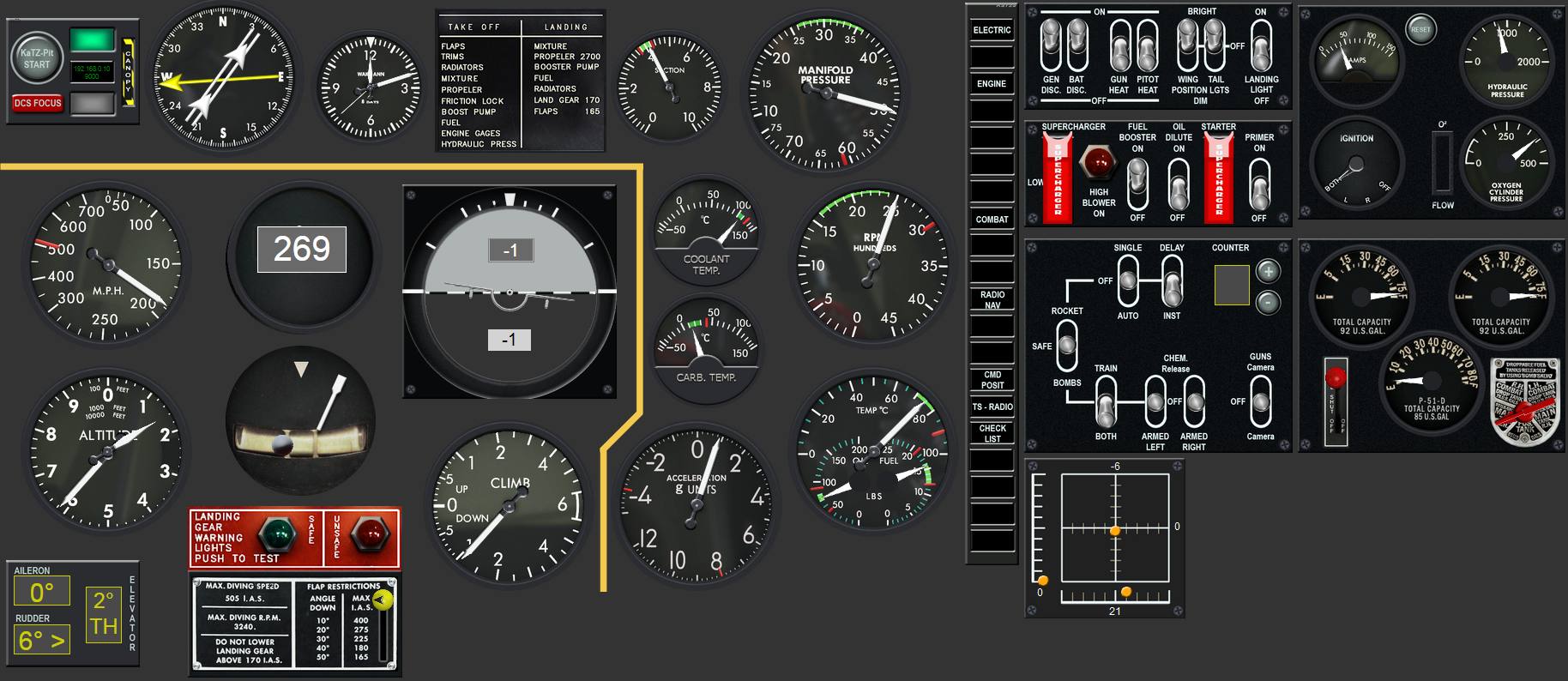The height and width of the screenshot is (681, 1568).
Task: Click the IP address display field
Action: 92,71
